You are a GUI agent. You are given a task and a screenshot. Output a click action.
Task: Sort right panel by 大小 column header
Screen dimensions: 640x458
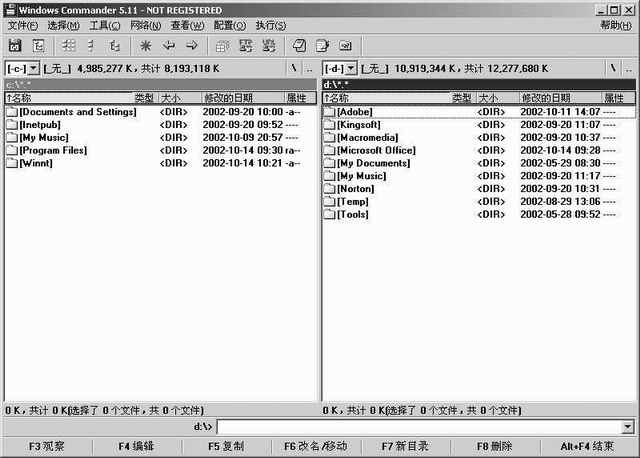coord(497,98)
